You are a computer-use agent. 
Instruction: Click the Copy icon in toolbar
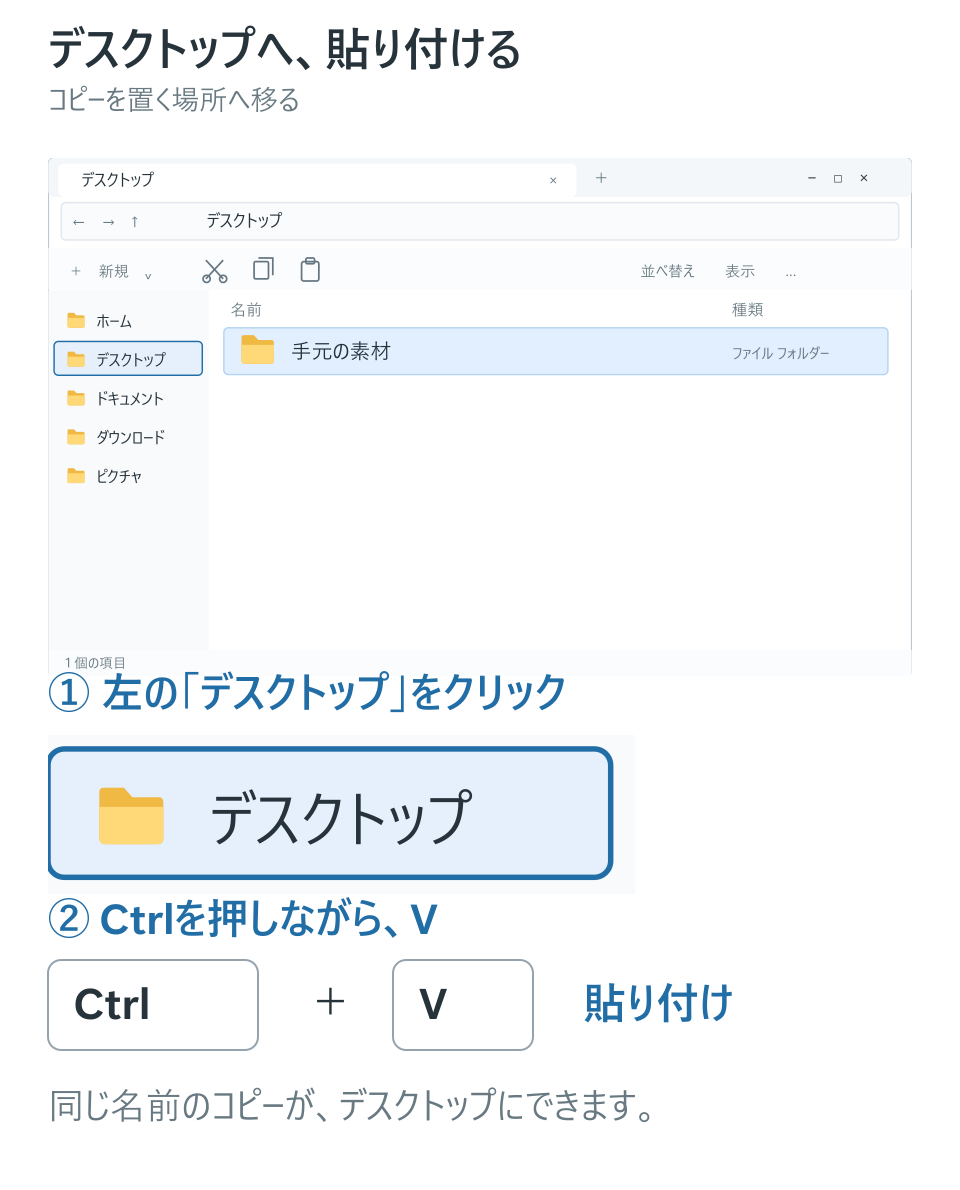coord(263,269)
